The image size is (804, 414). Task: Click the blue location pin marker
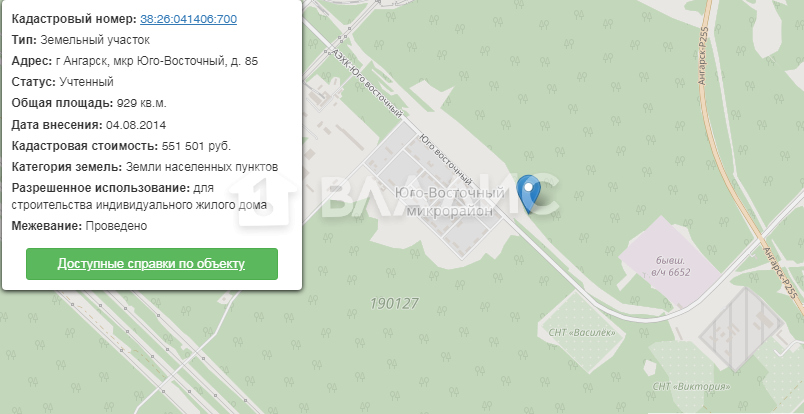pos(529,193)
